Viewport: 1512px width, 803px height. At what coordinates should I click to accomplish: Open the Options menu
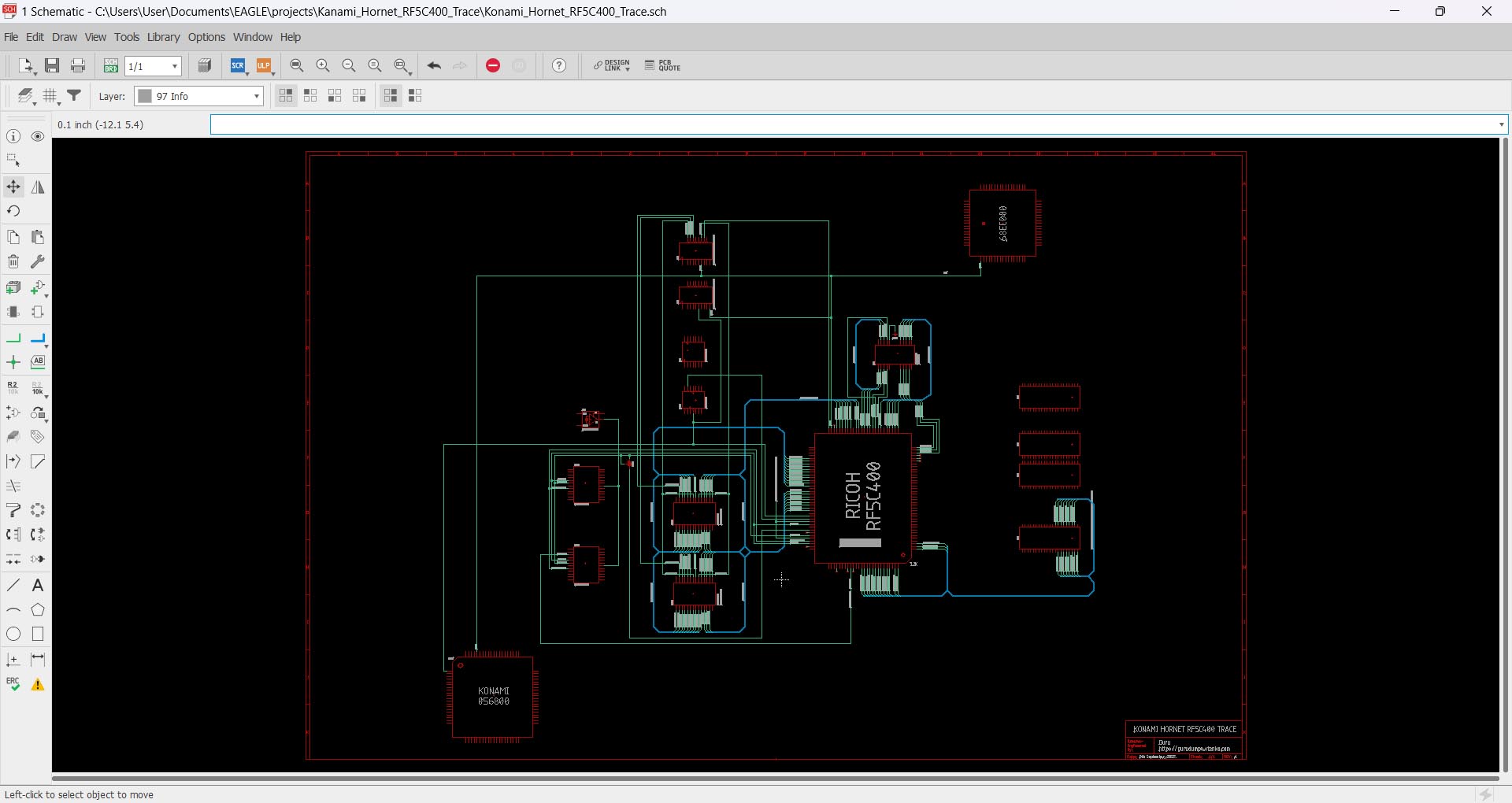click(x=206, y=37)
